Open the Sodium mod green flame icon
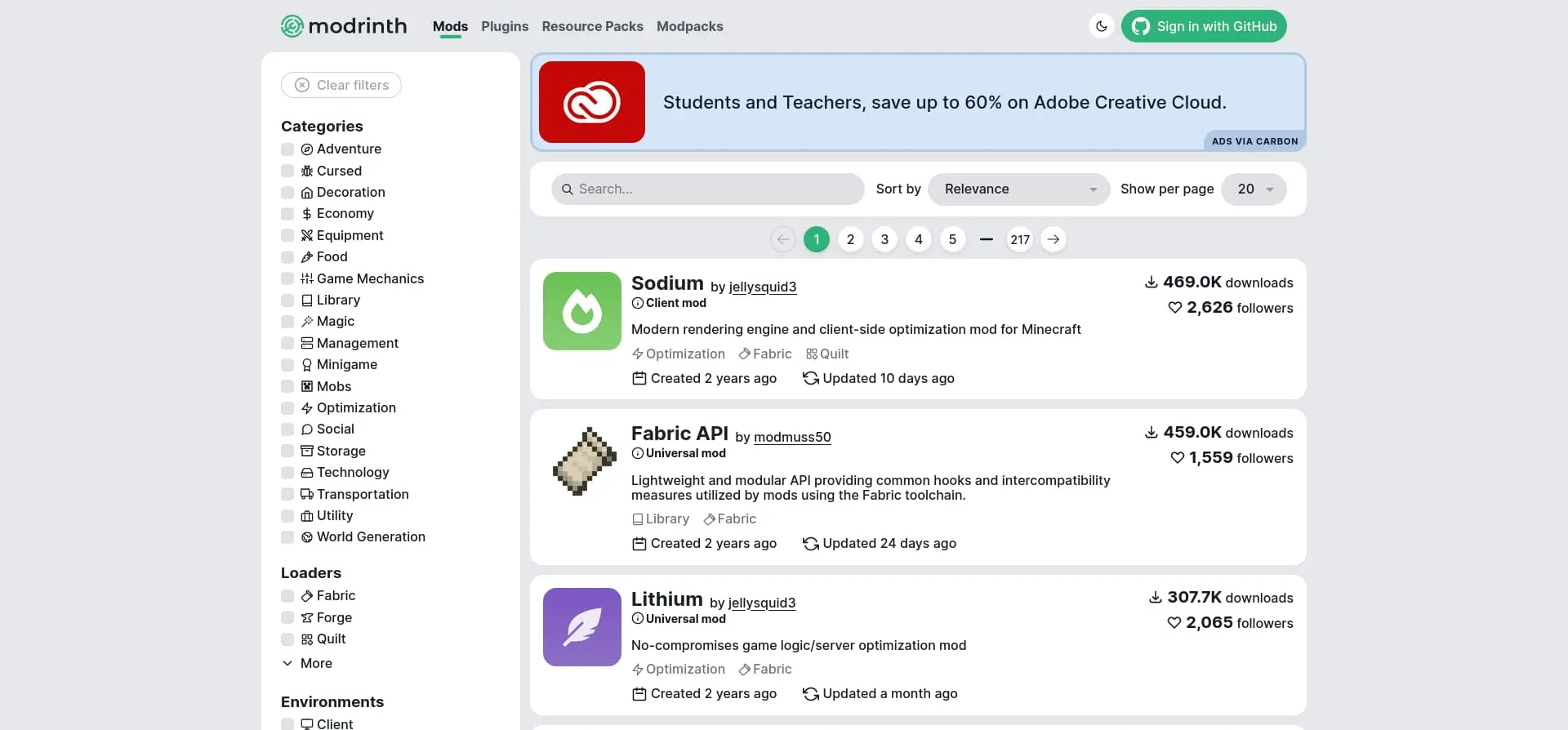The image size is (1568, 730). point(581,311)
